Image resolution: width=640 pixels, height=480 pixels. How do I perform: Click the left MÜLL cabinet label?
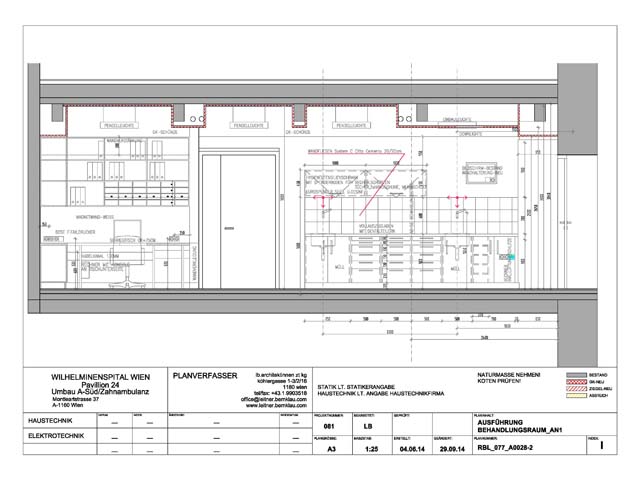[x=340, y=268]
